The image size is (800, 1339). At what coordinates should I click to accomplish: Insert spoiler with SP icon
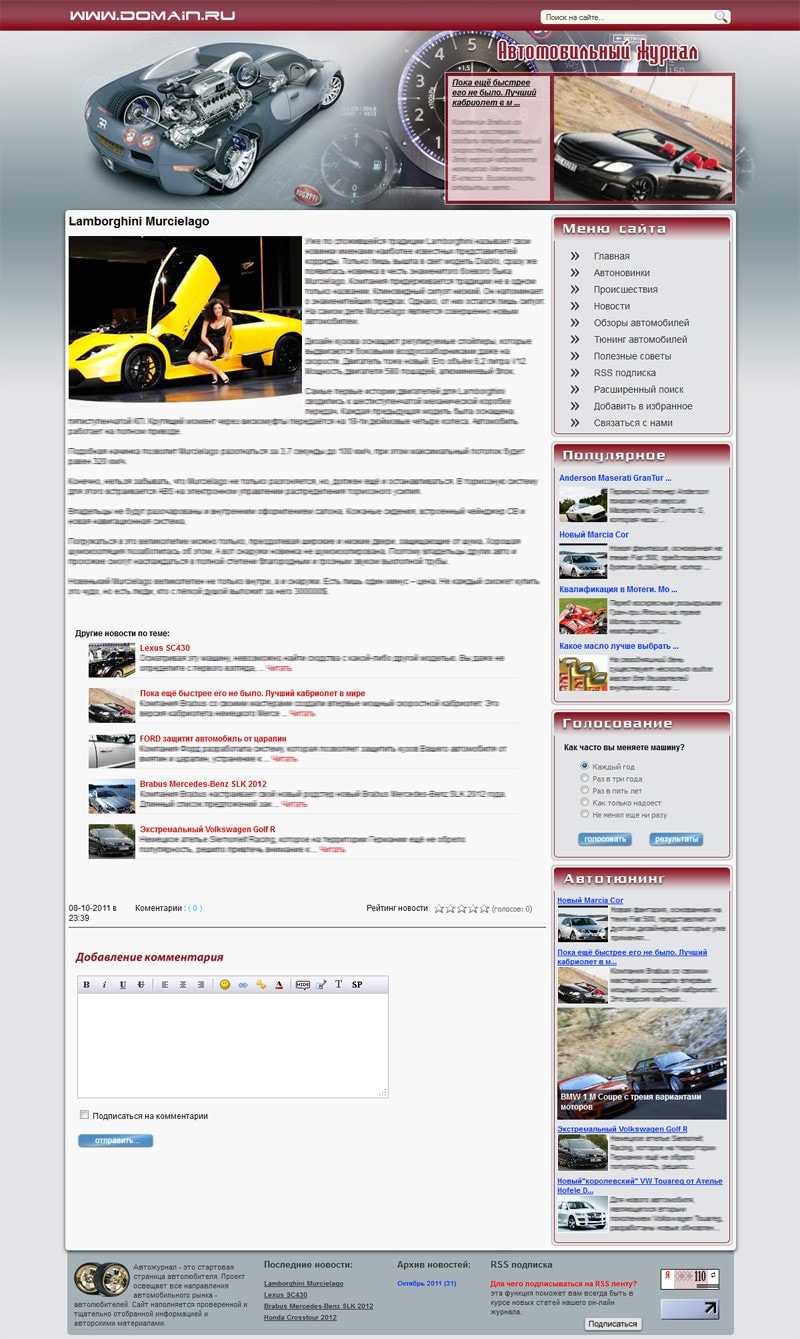[x=357, y=985]
